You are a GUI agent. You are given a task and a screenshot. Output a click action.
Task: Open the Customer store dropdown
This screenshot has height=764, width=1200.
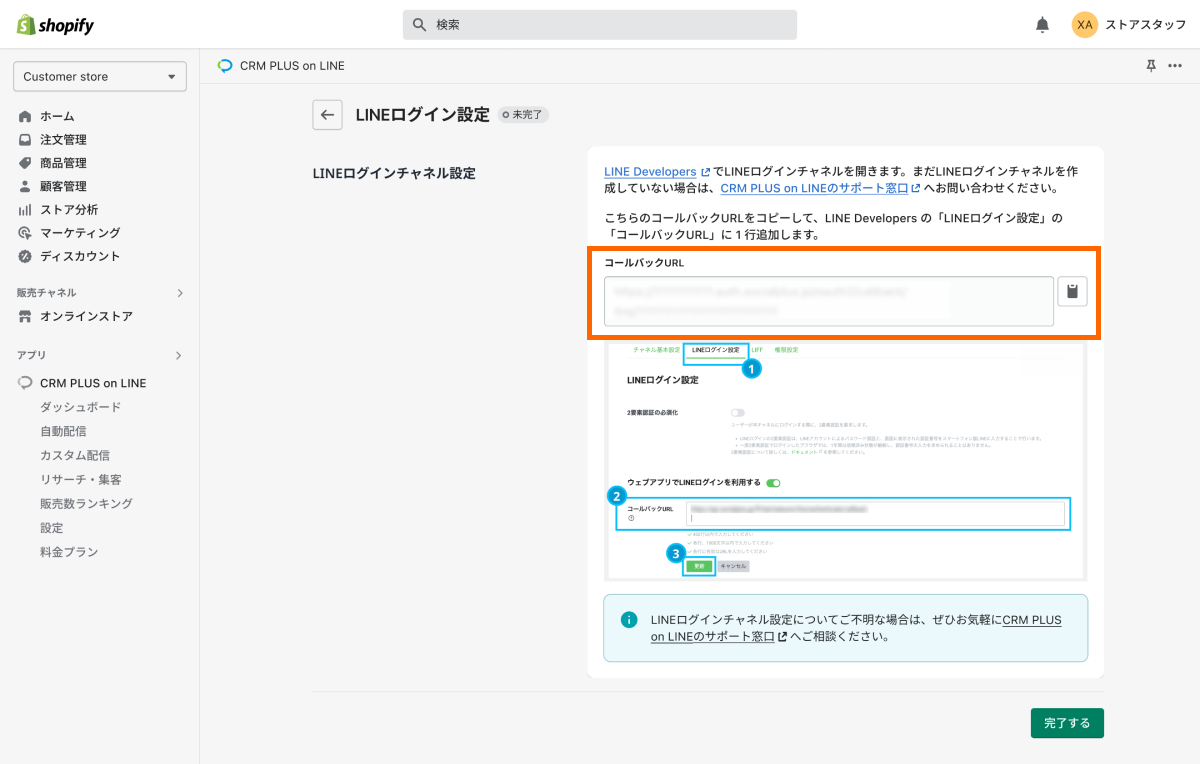pyautogui.click(x=100, y=77)
